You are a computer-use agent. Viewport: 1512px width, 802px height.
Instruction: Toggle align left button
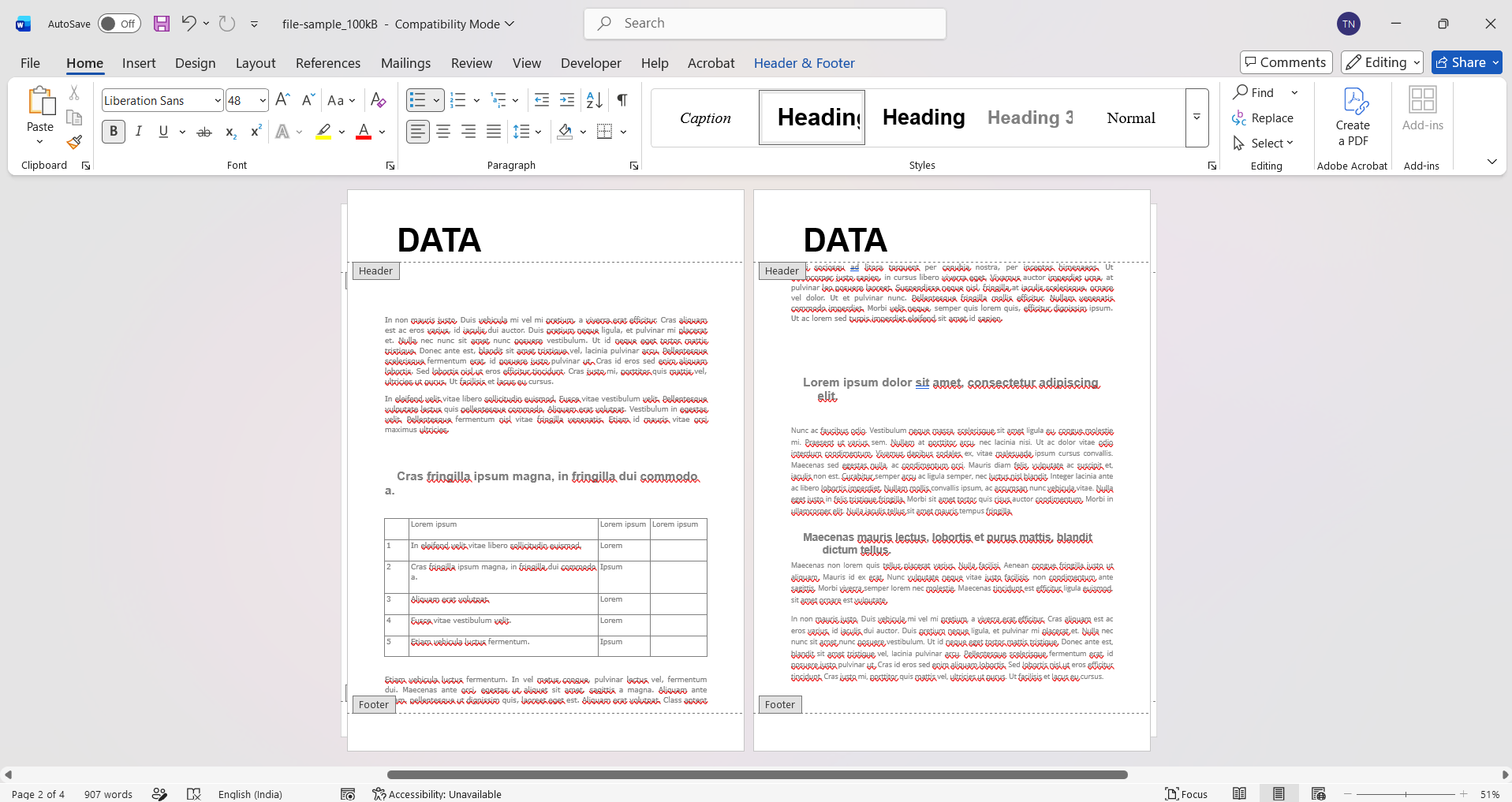[418, 132]
